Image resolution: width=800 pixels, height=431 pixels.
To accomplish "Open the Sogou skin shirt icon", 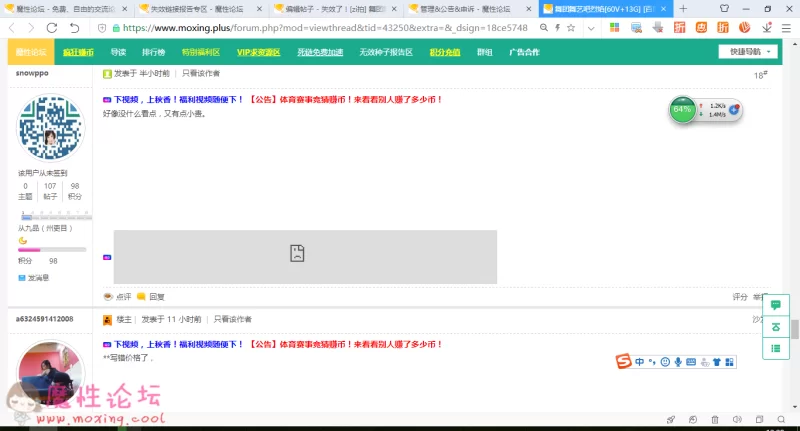I will pos(718,361).
